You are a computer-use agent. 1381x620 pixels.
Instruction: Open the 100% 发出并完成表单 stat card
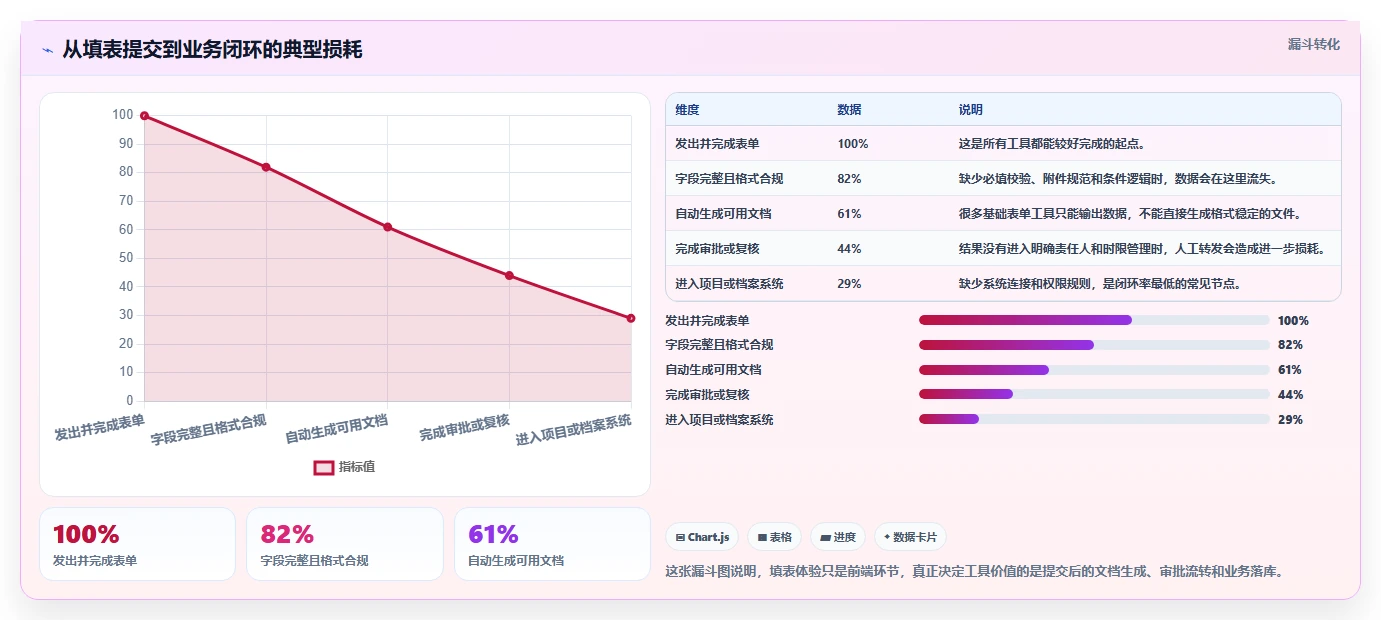pyautogui.click(x=137, y=544)
